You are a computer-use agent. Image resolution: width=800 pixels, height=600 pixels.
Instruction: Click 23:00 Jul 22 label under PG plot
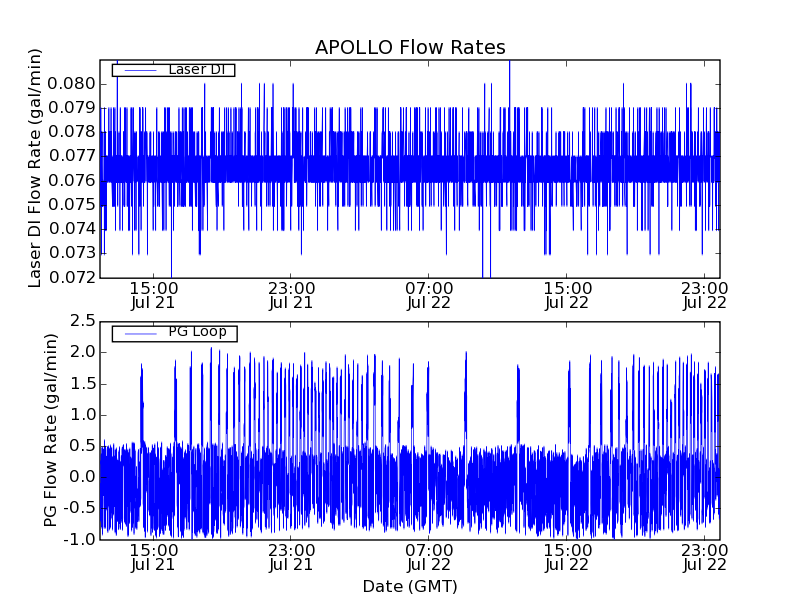[705, 558]
